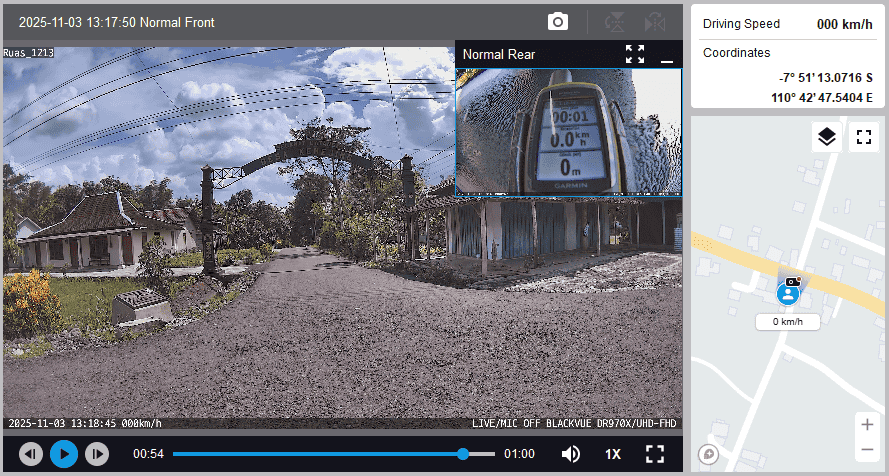
Task: Click the Normal Rear video thumbnail
Action: tap(568, 131)
